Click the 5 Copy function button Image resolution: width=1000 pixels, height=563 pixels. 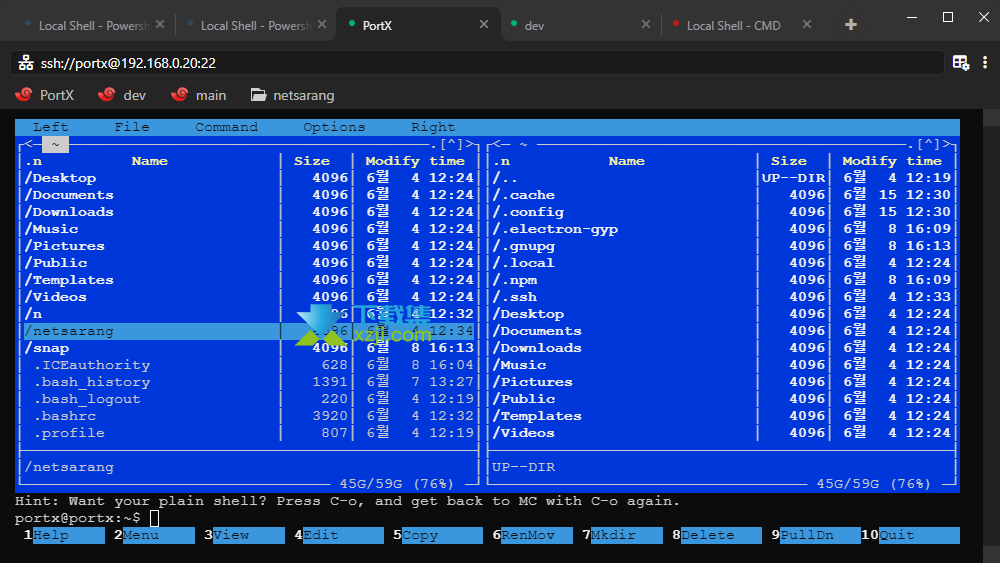pos(438,535)
